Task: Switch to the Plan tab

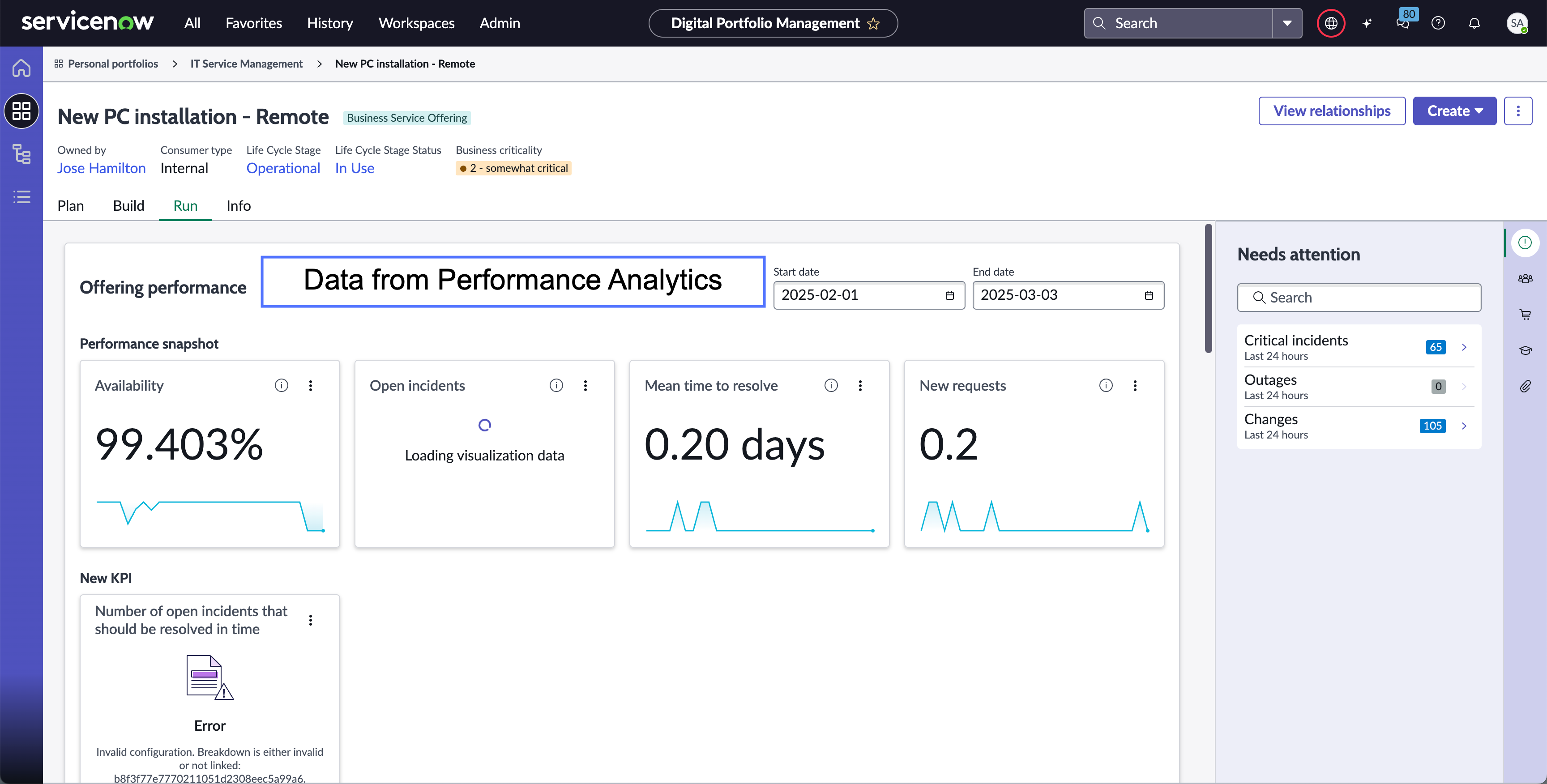Action: click(70, 206)
